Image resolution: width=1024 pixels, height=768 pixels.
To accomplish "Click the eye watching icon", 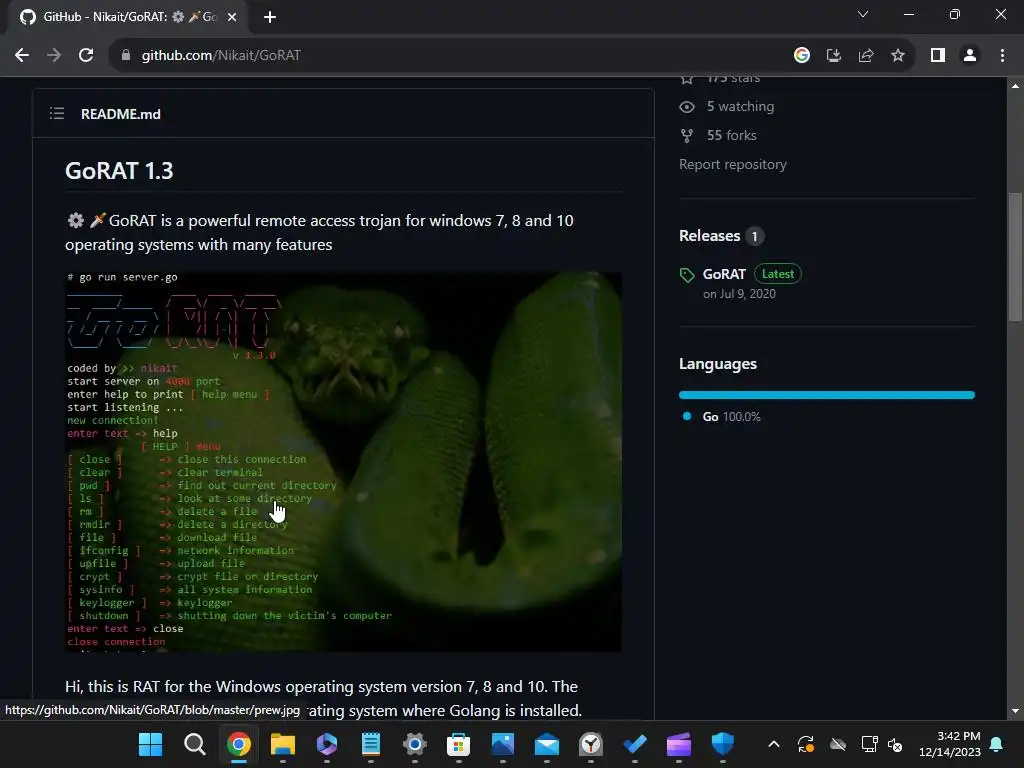I will (x=686, y=106).
